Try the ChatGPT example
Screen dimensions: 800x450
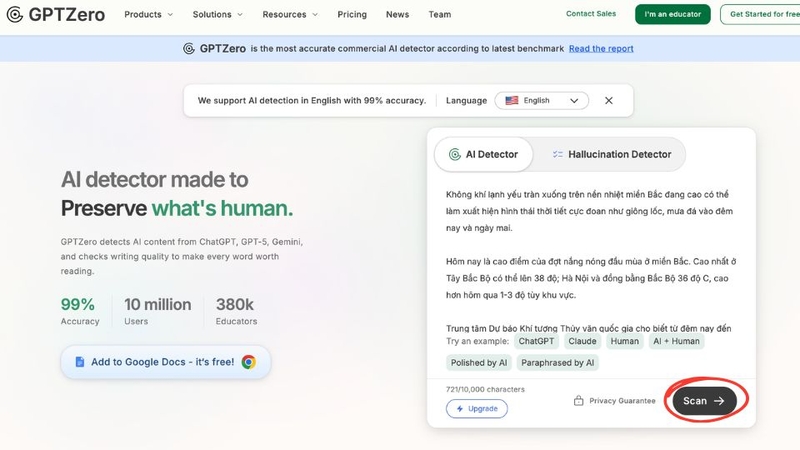536,341
